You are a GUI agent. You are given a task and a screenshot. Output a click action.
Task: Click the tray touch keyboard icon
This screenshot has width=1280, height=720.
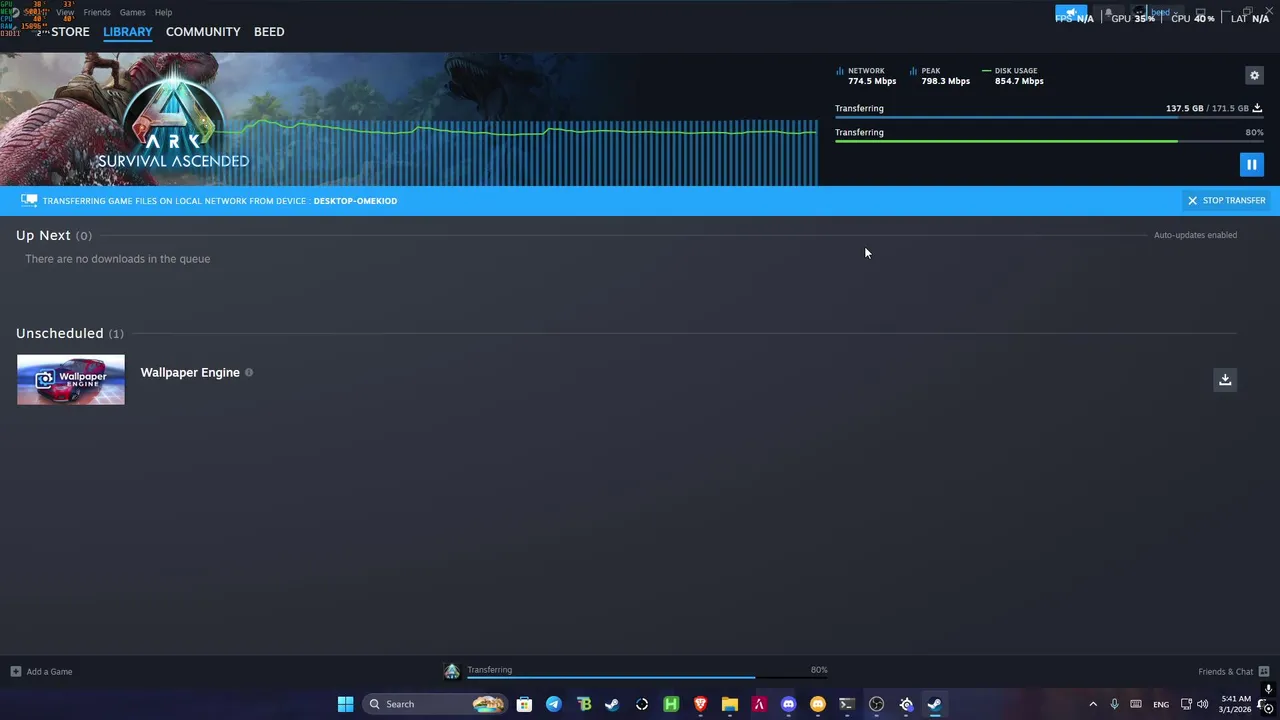[1136, 704]
